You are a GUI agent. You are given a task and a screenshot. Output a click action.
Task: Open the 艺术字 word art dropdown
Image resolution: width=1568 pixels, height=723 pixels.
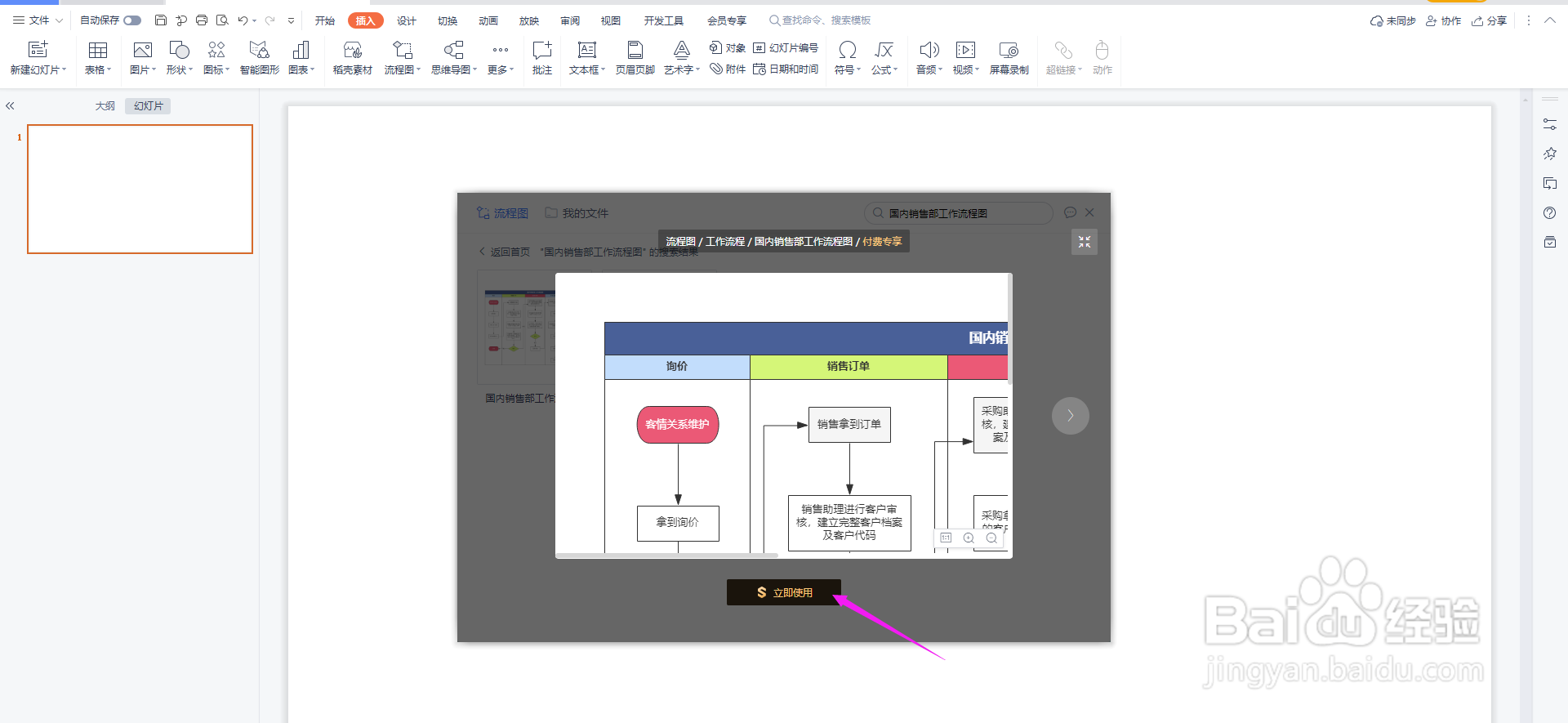click(x=682, y=58)
